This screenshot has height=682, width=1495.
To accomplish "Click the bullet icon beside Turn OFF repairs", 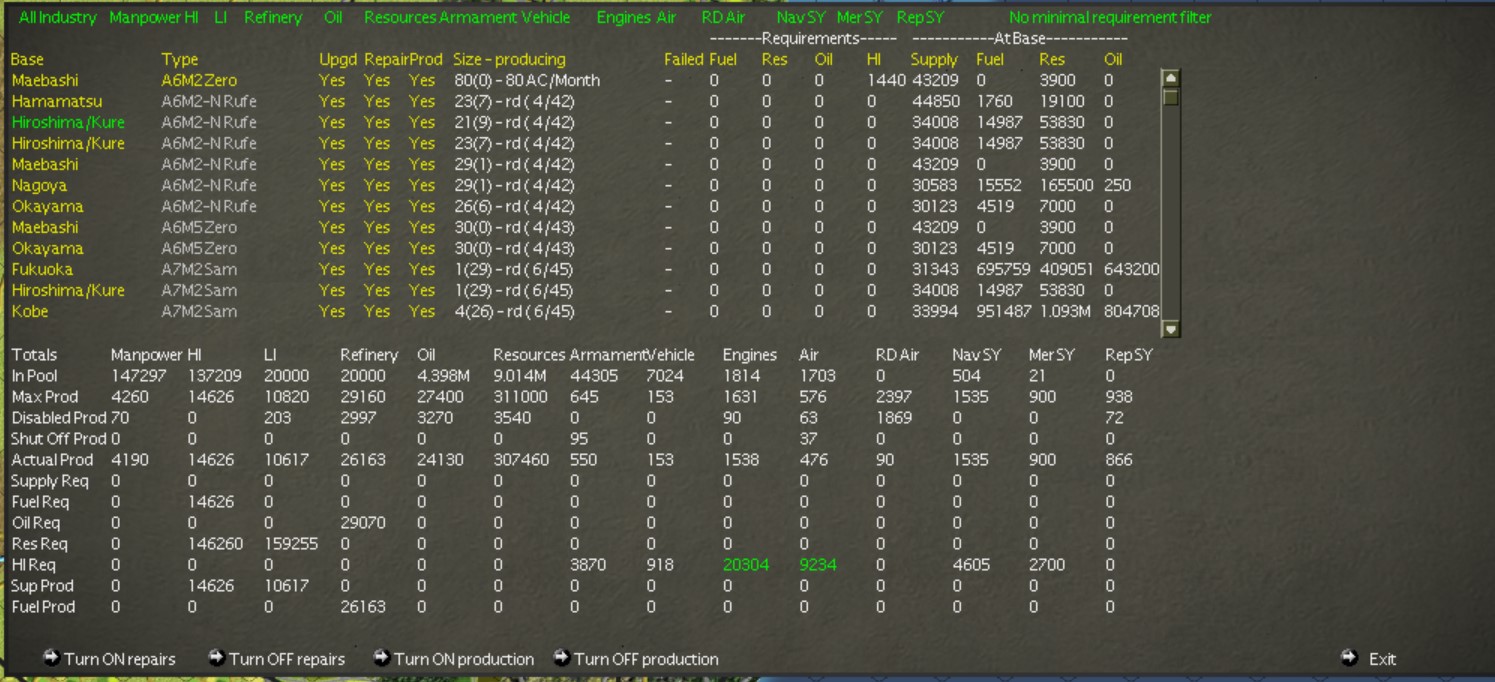I will point(216,658).
